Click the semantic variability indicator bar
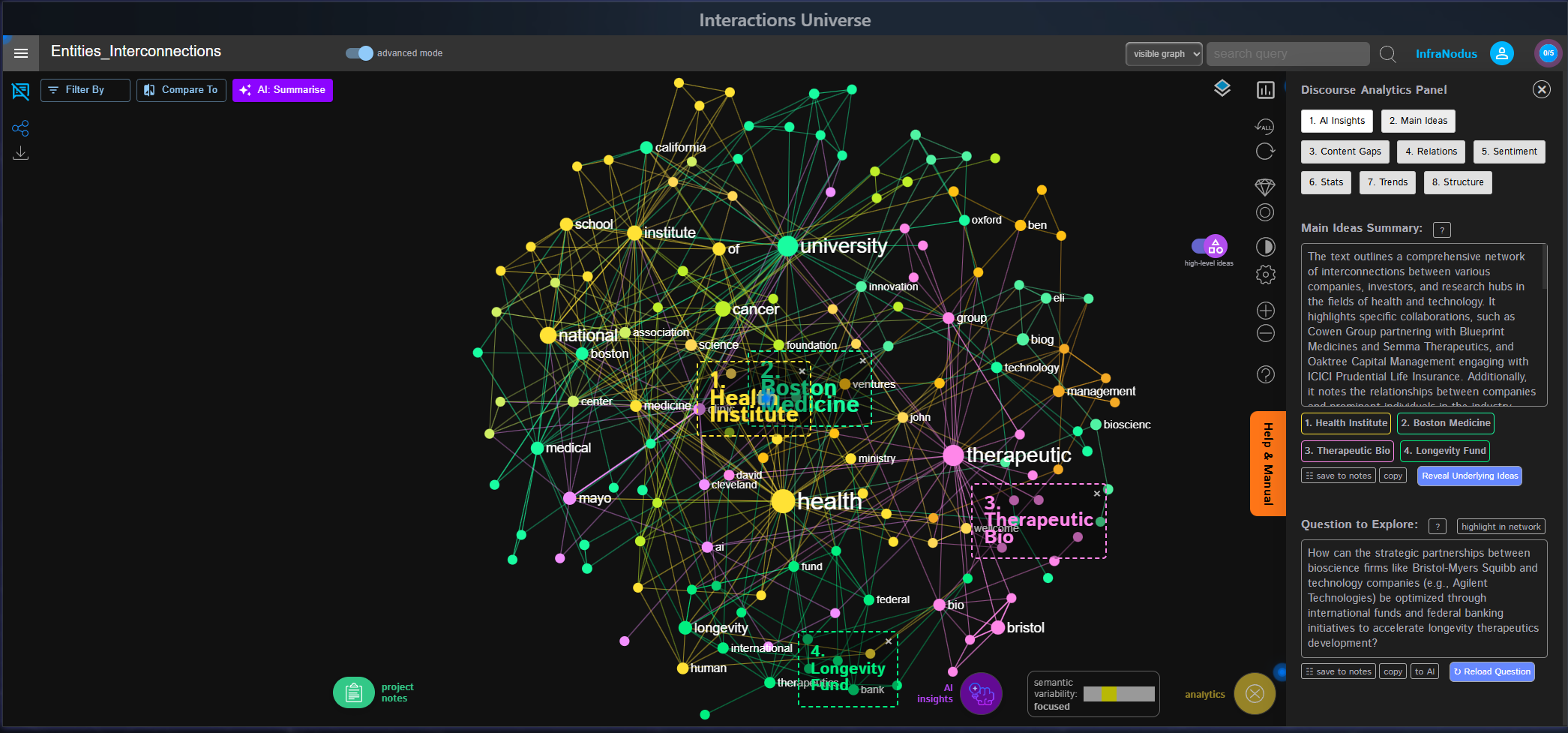1568x733 pixels. click(1118, 694)
